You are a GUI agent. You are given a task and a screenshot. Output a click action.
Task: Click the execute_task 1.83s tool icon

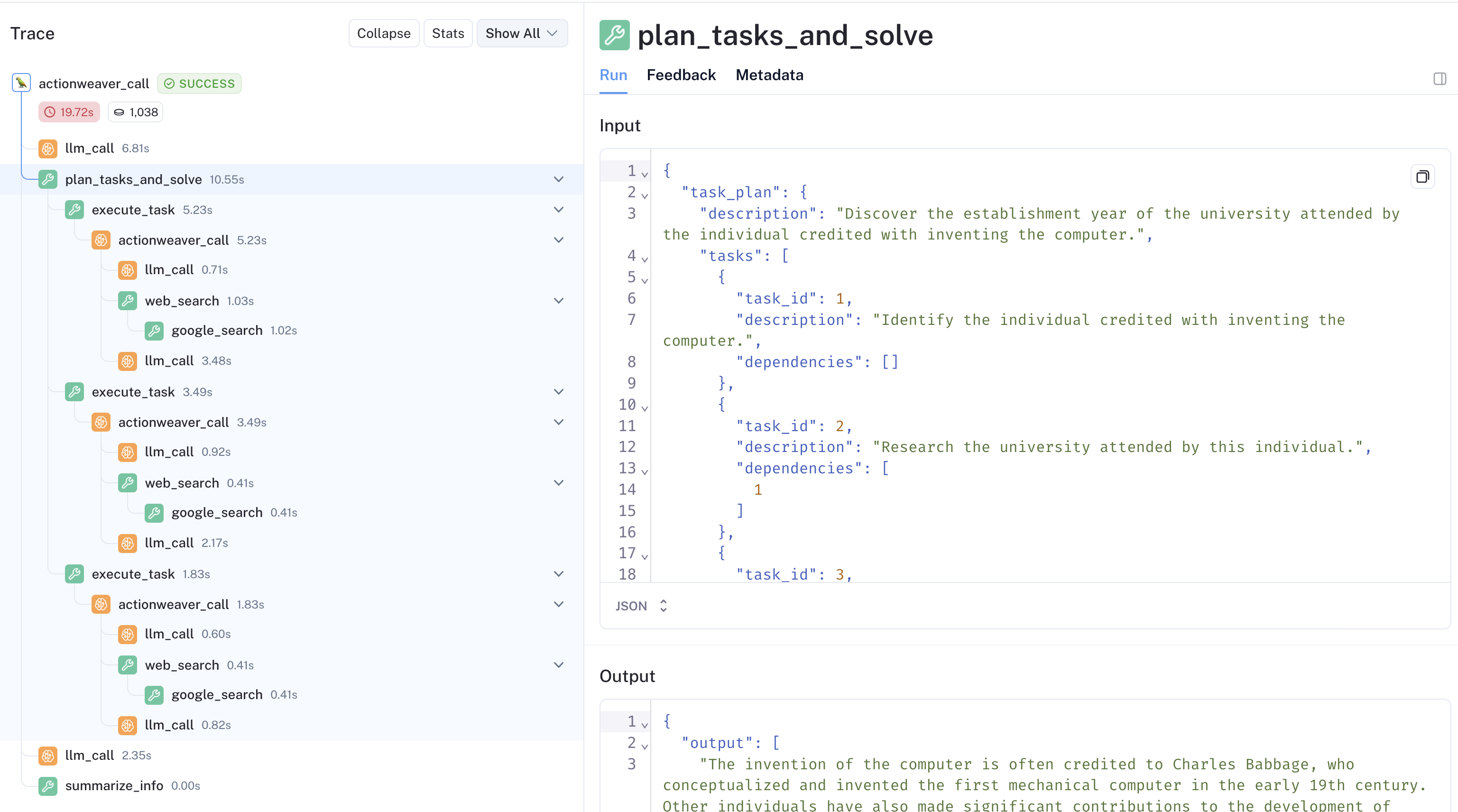74,574
